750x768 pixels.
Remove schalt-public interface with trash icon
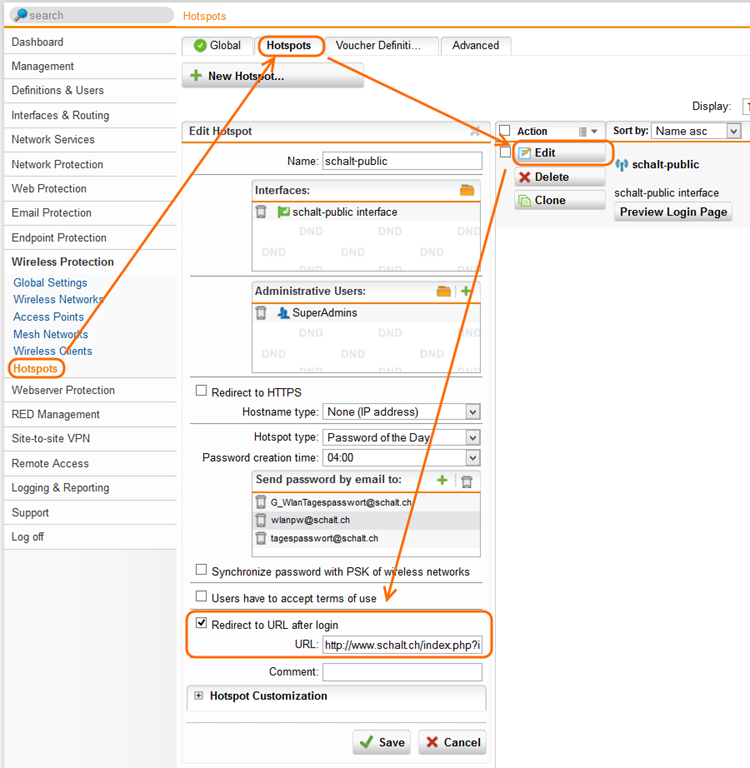click(x=261, y=212)
